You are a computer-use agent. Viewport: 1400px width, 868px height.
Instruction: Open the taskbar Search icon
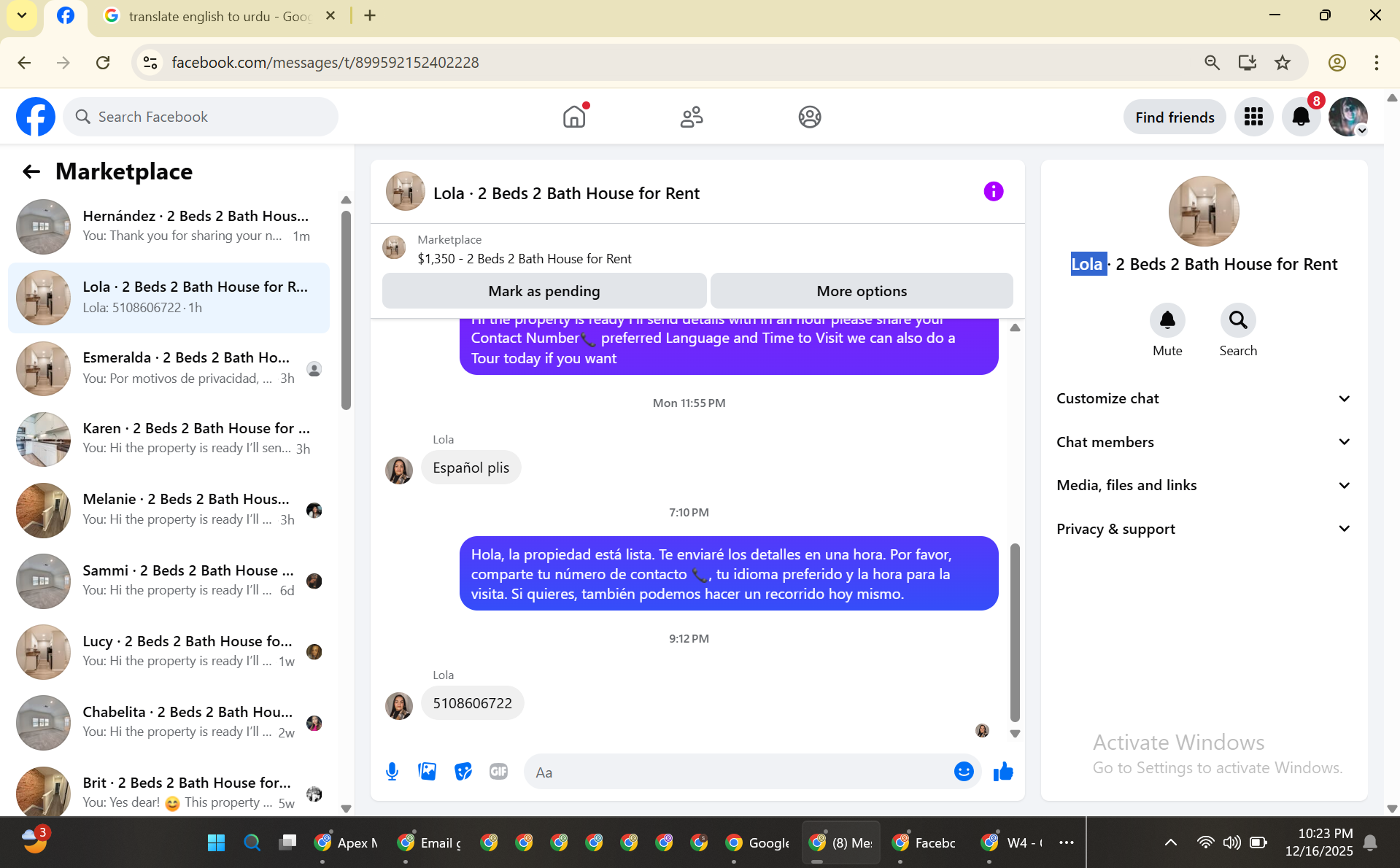pos(252,843)
